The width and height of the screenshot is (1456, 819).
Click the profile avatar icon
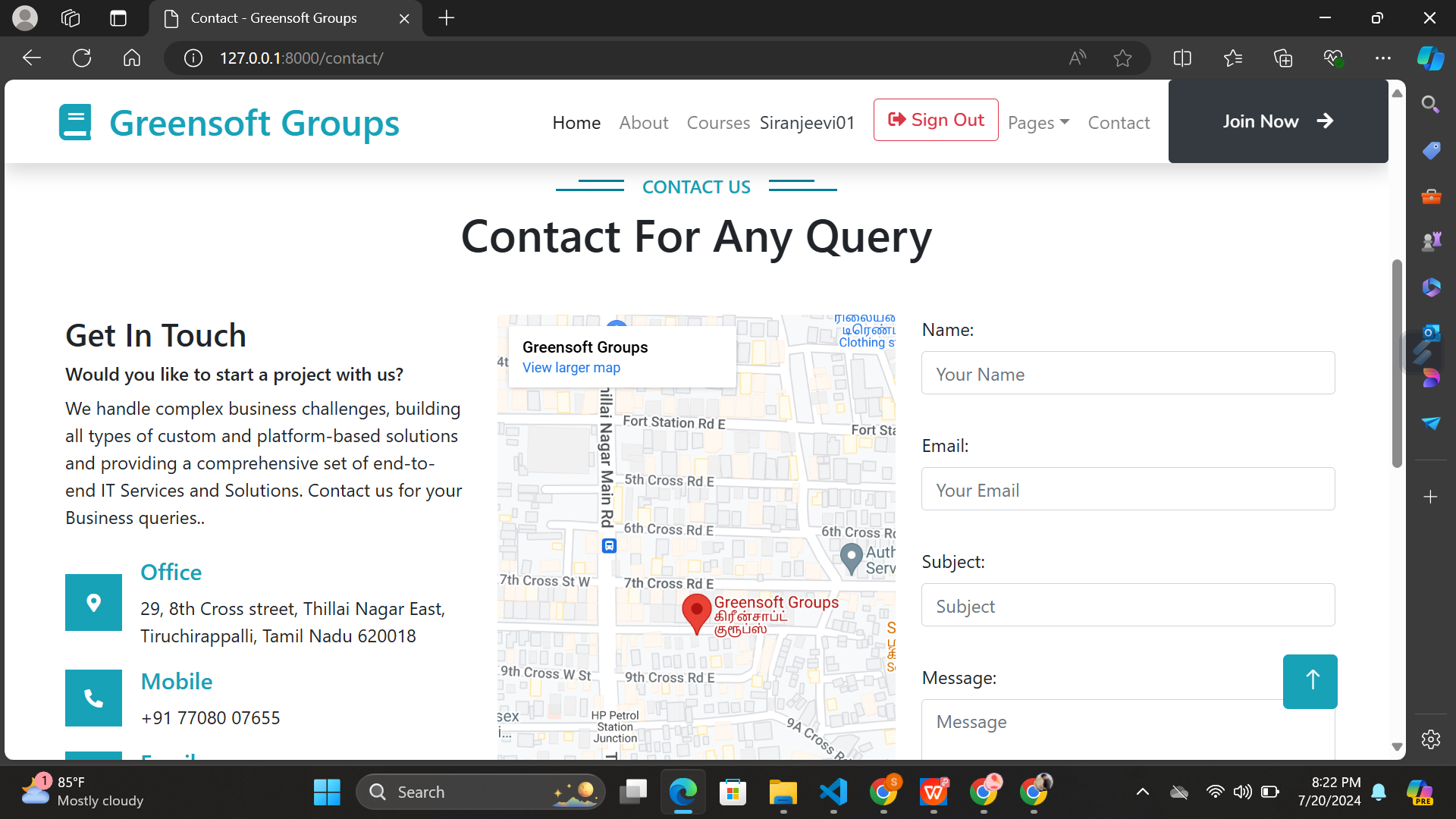coord(25,18)
